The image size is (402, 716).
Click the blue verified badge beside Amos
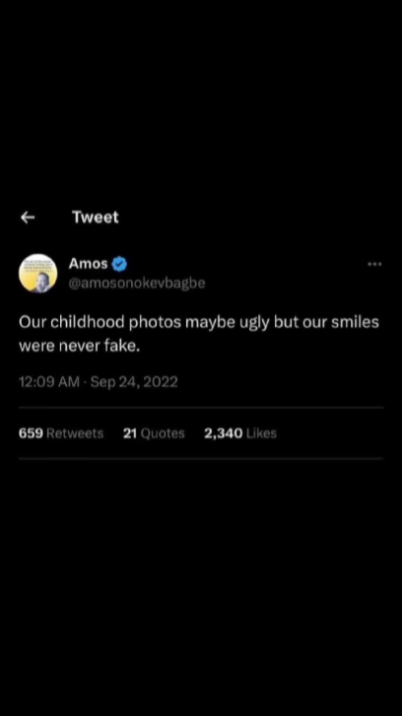(x=119, y=263)
